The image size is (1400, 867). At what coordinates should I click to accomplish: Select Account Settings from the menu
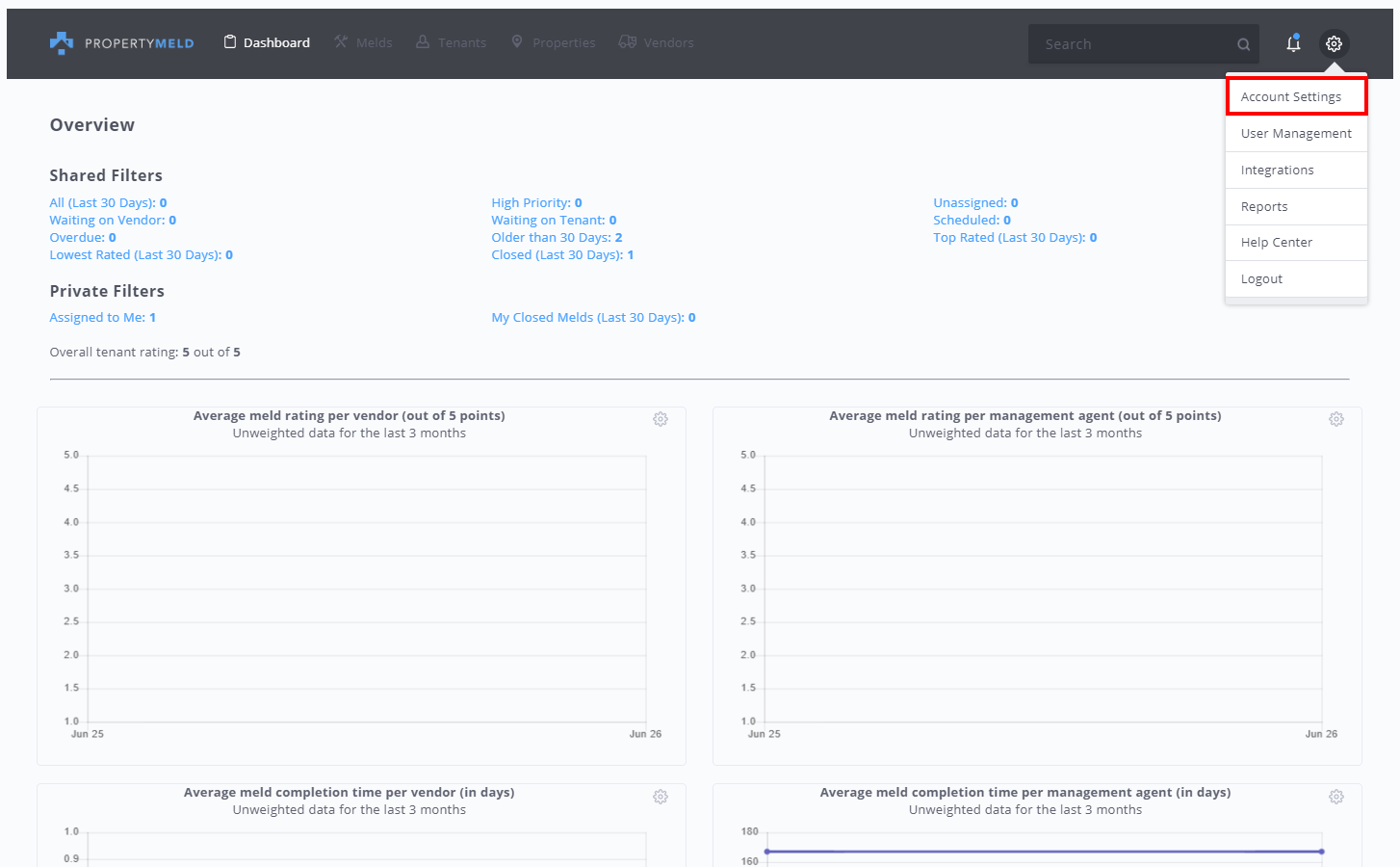(1290, 96)
